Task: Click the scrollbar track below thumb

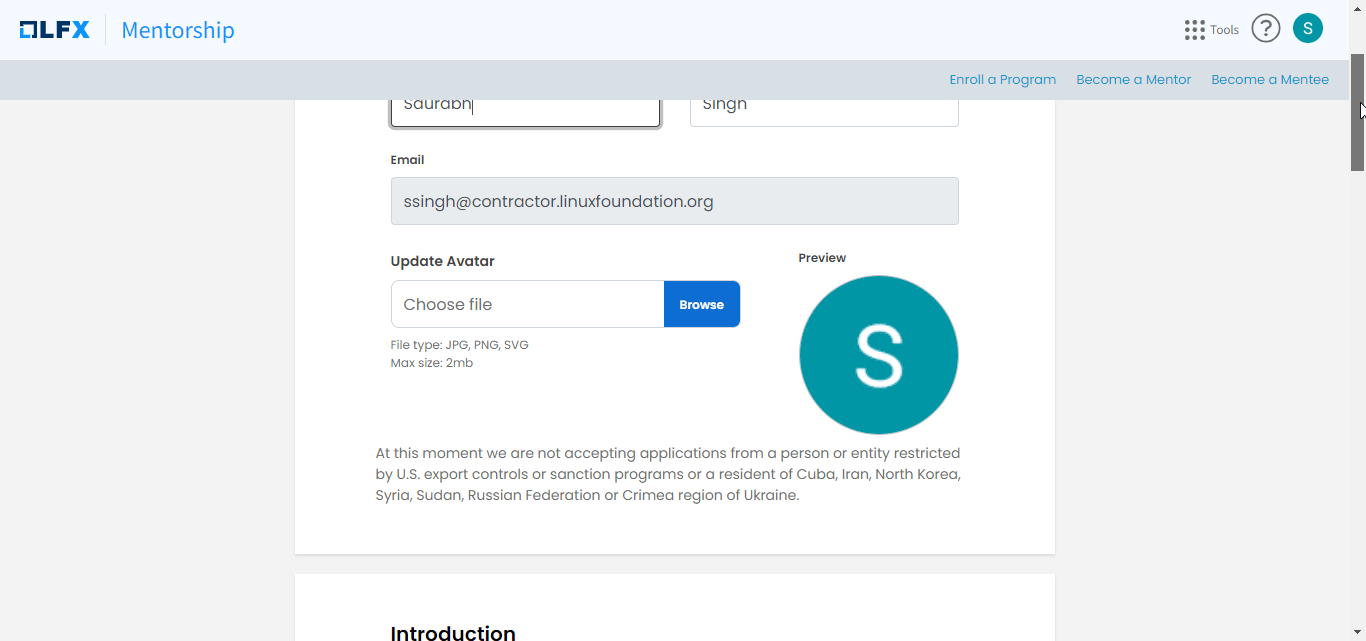Action: 1358,400
